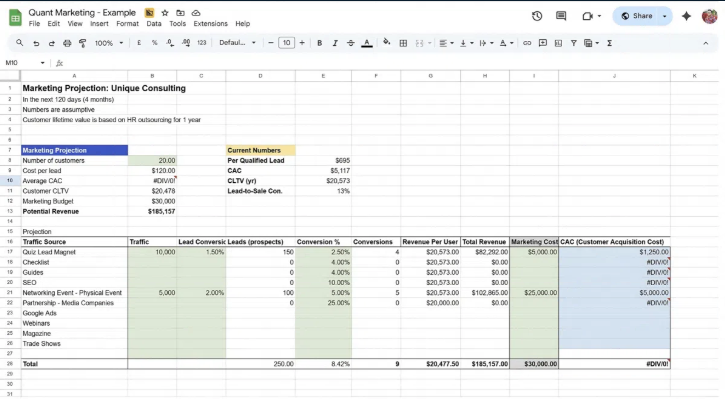725x410 pixels.
Task: Open the View menu
Action: coord(75,24)
